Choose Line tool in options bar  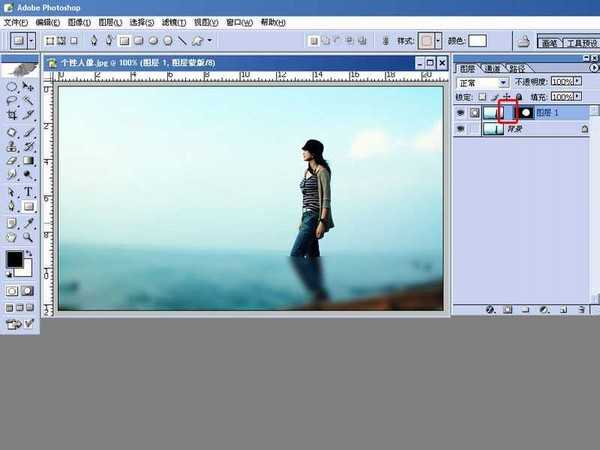pos(182,41)
